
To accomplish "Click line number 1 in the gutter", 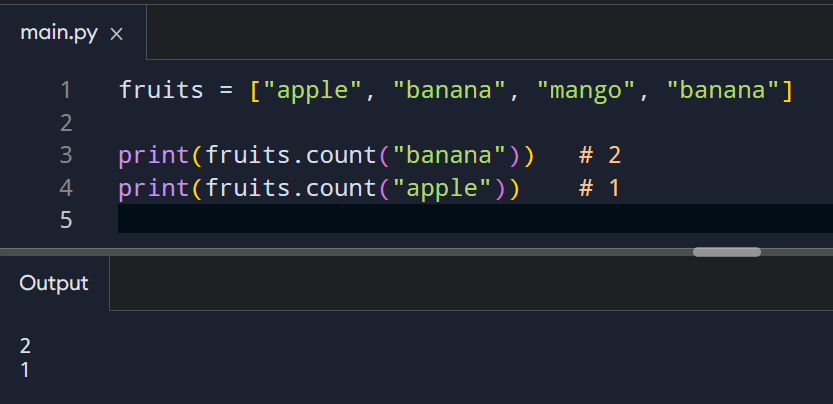I will [65, 91].
